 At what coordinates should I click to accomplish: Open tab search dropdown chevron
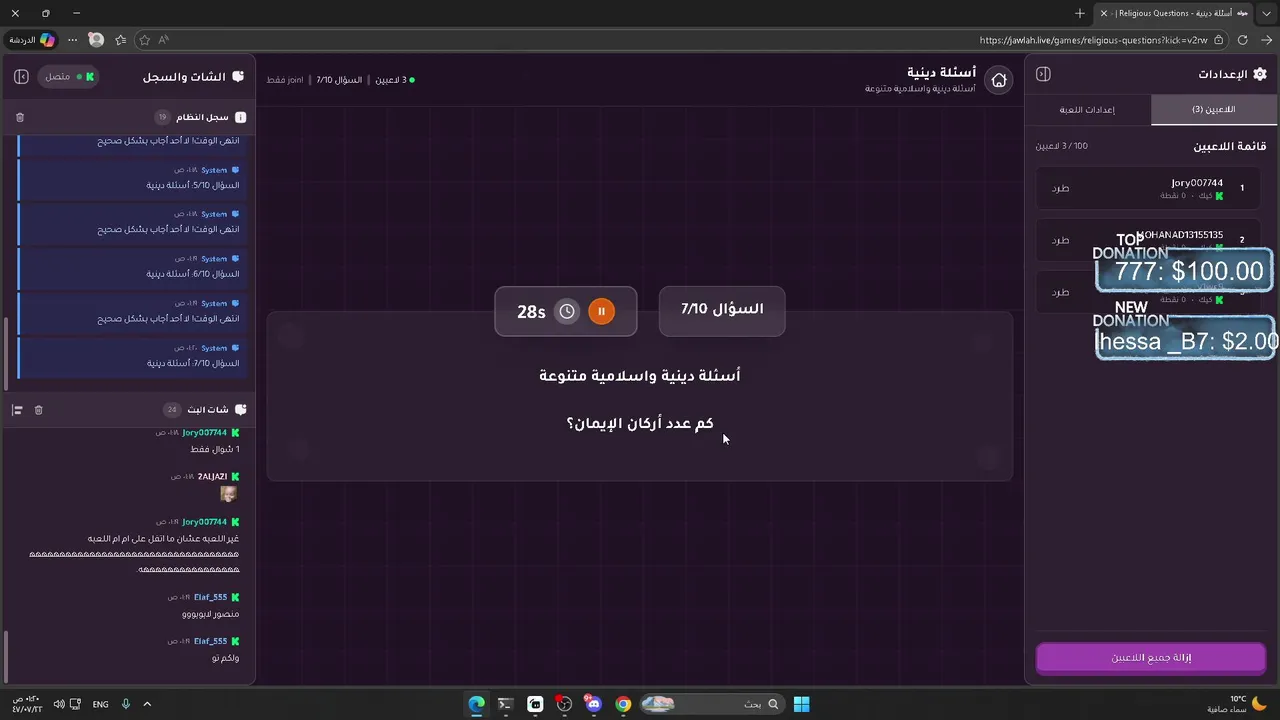click(1267, 13)
